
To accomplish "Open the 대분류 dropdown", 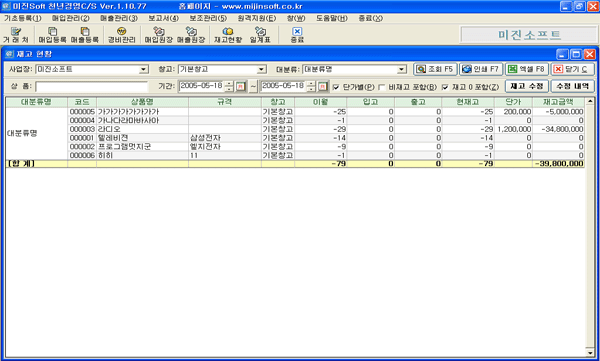I will tap(401, 69).
